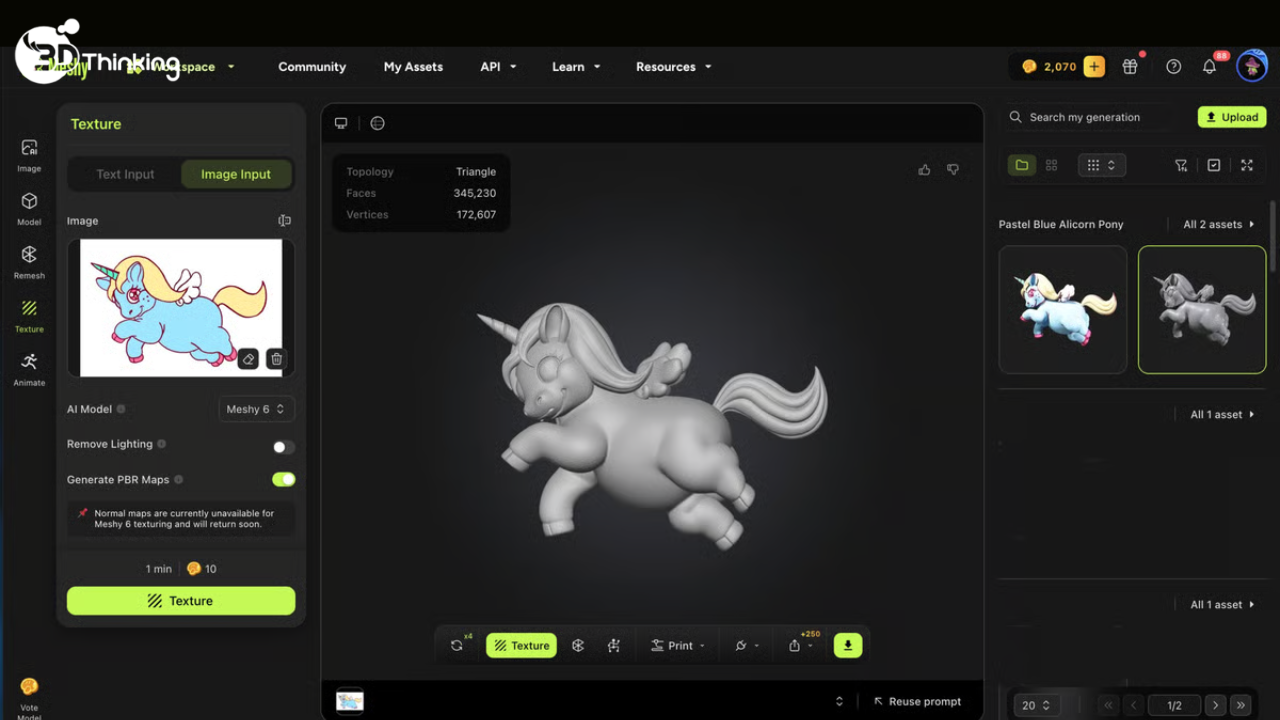Open the Community page
The width and height of the screenshot is (1280, 720).
pos(312,67)
